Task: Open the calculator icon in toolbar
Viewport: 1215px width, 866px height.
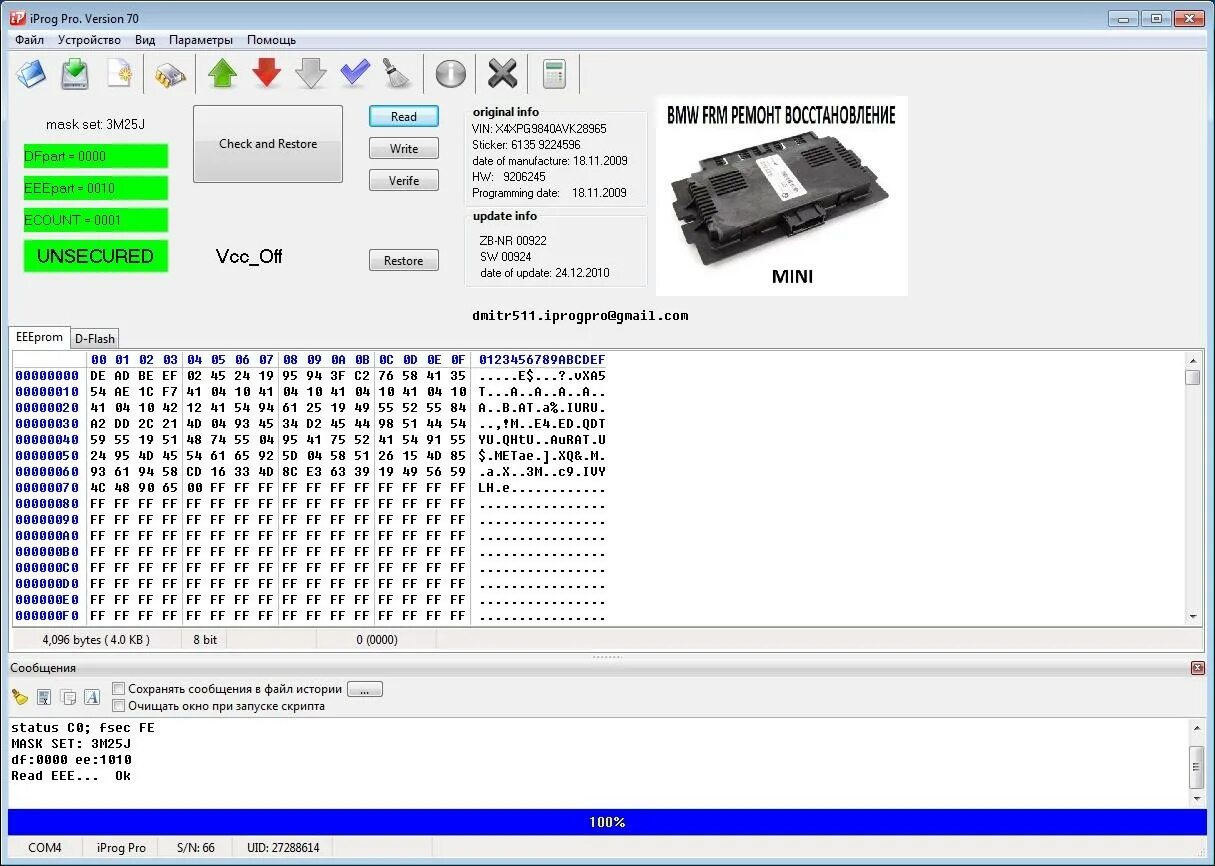Action: point(554,73)
